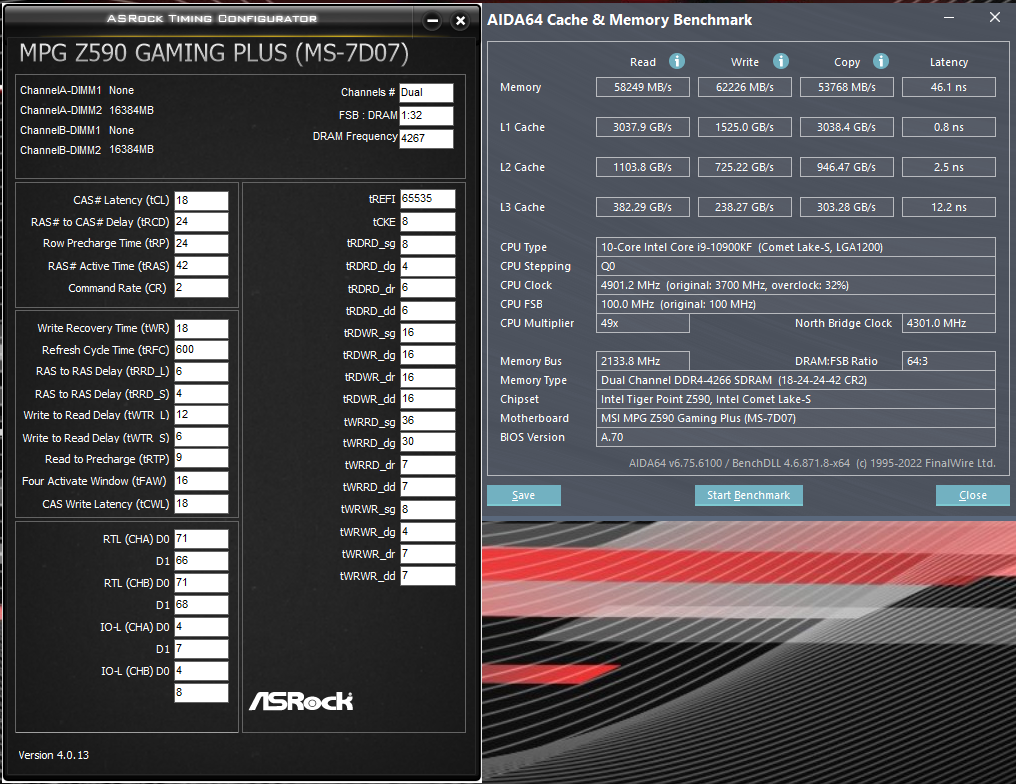Click the Memory Copy value 53768 MB/s
Image resolution: width=1016 pixels, height=784 pixels.
(x=846, y=87)
